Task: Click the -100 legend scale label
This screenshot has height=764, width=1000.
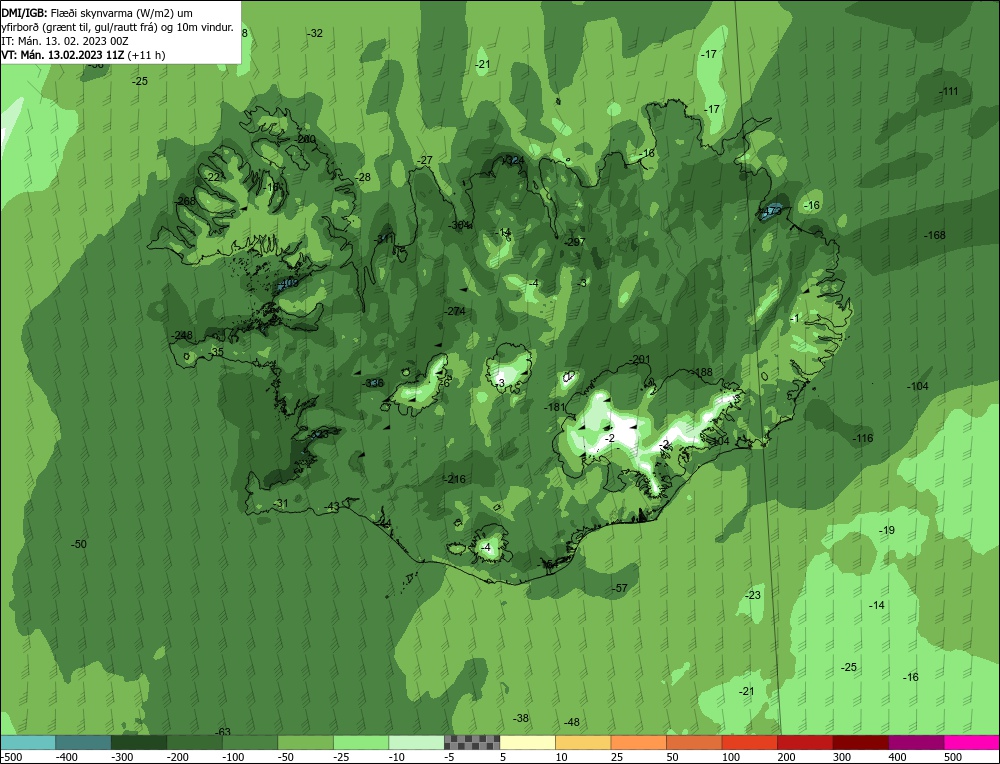Action: pos(233,757)
